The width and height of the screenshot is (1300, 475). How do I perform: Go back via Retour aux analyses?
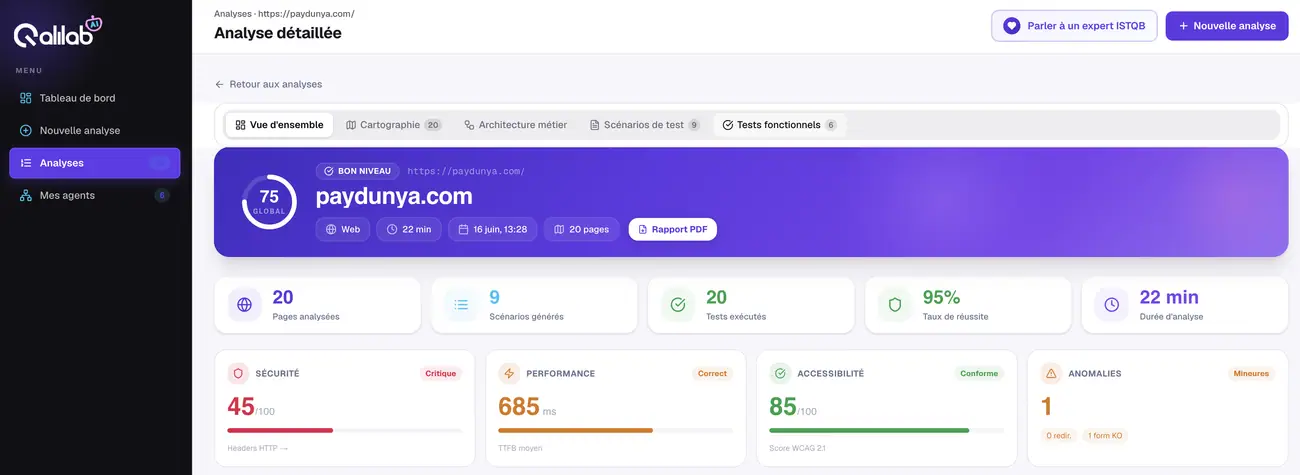pyautogui.click(x=268, y=84)
